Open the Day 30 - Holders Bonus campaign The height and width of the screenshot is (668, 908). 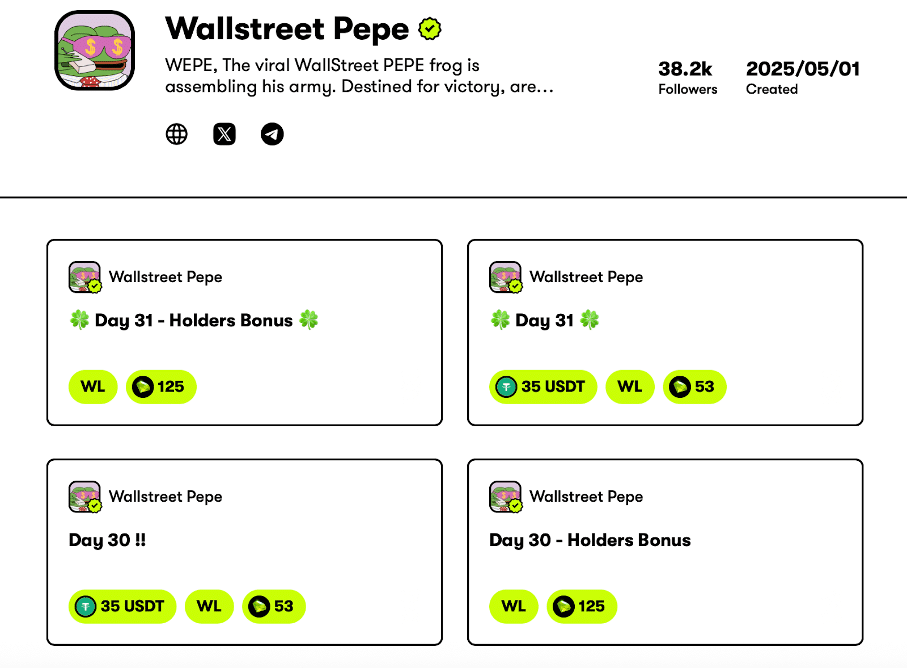coord(590,540)
